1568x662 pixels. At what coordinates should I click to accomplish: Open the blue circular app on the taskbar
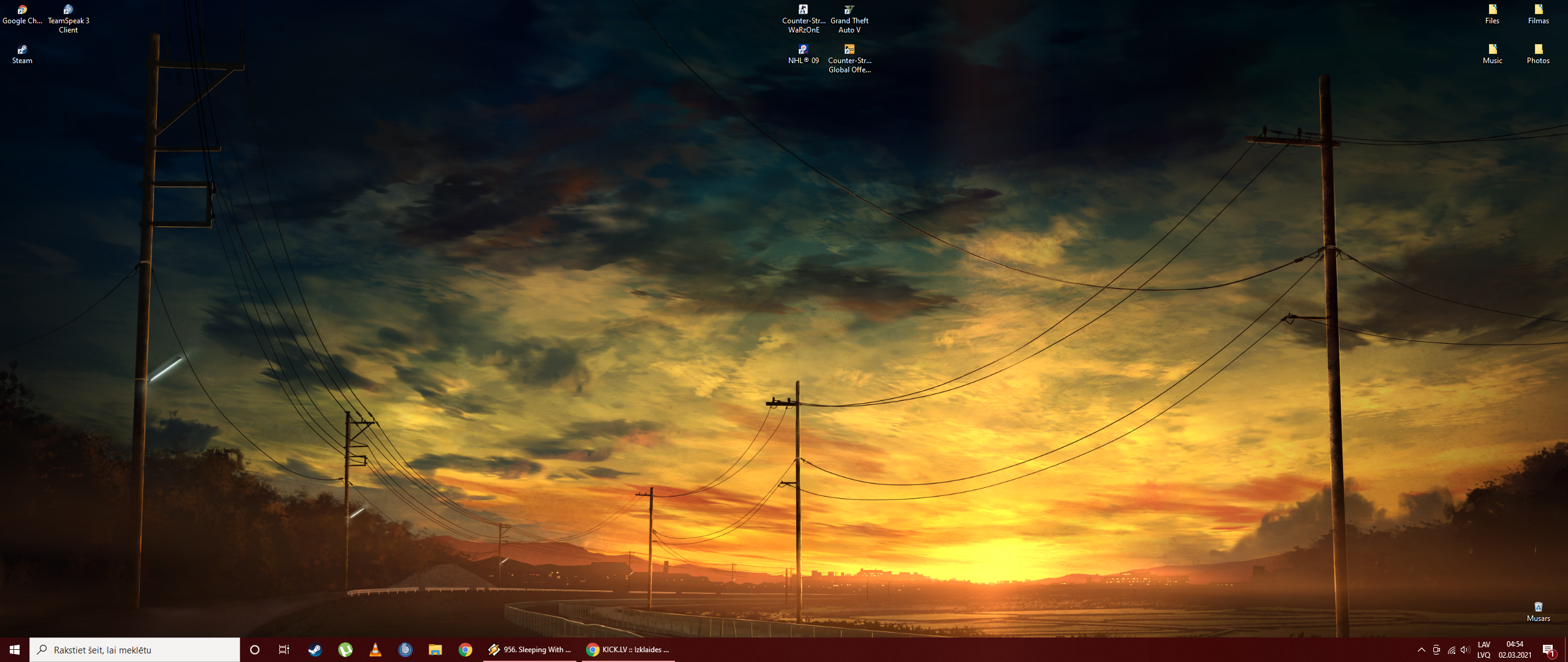click(405, 650)
